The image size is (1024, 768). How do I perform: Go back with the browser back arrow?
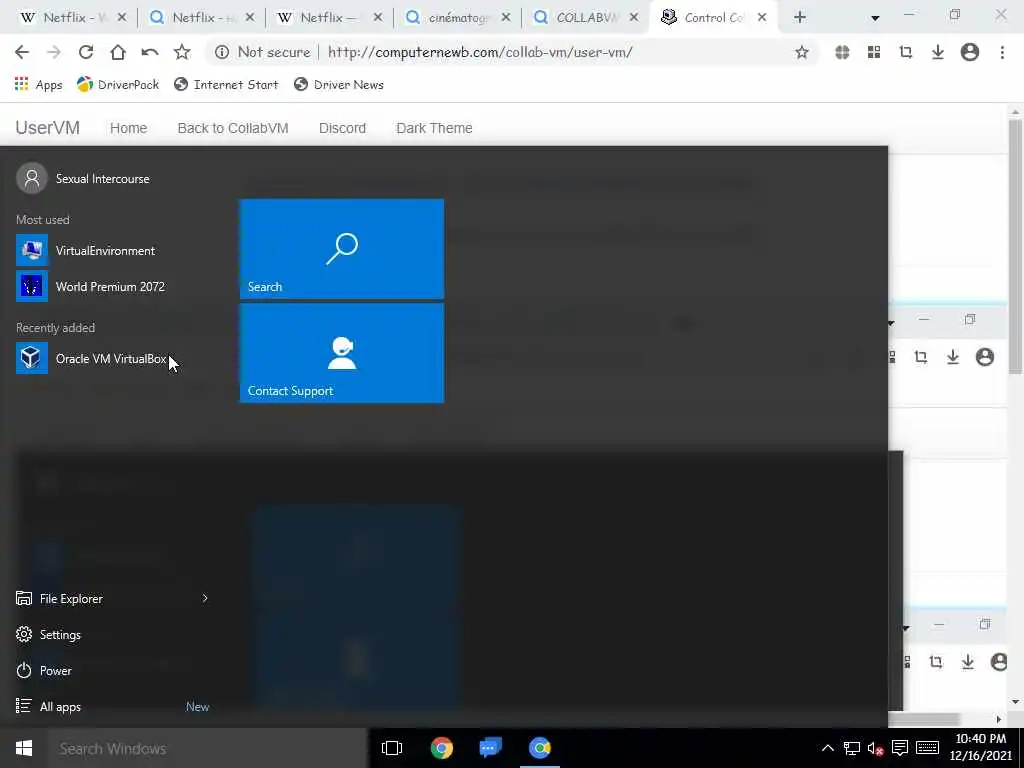click(22, 52)
